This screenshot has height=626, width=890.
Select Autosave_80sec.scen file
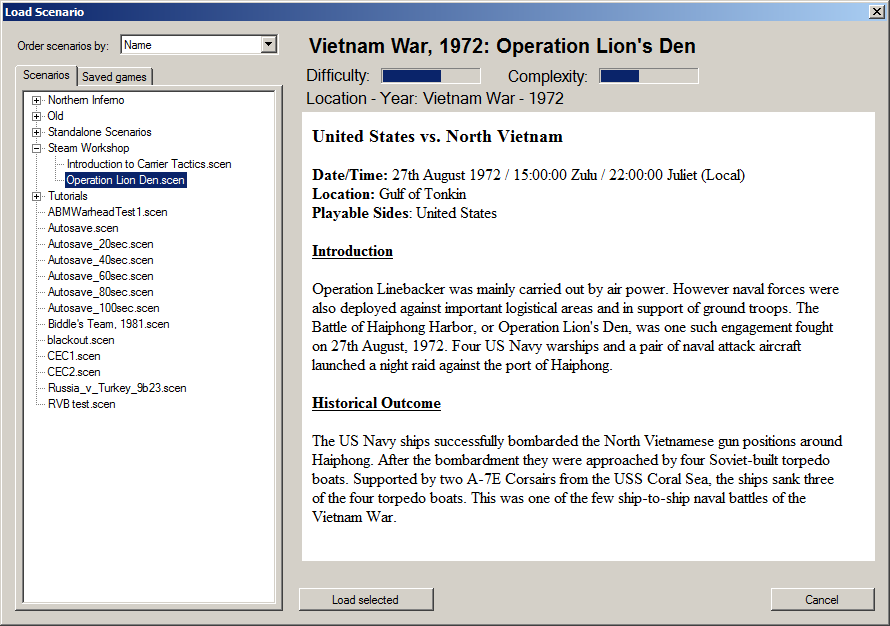coord(100,292)
